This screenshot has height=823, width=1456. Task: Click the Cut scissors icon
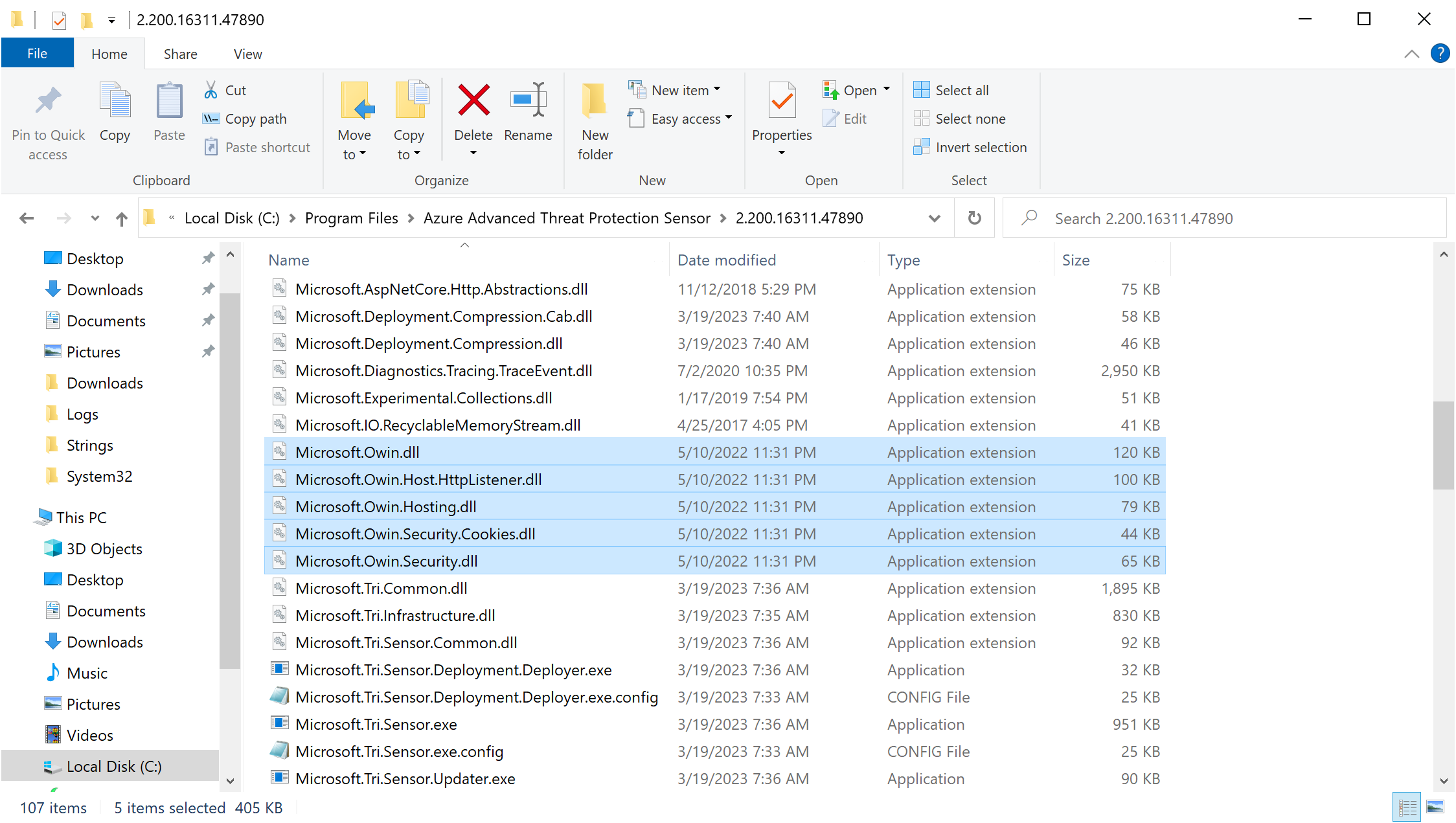[x=210, y=90]
